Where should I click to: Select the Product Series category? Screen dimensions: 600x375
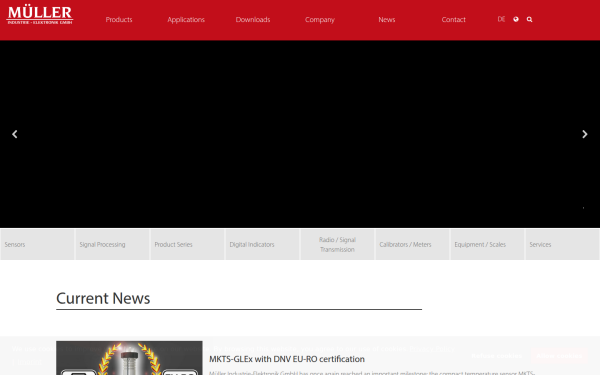[x=188, y=245]
